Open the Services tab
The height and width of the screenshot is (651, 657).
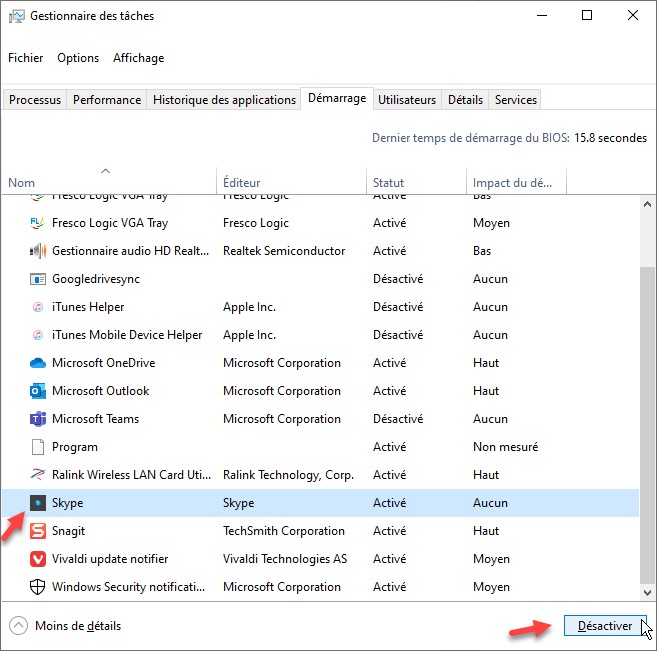pos(516,100)
